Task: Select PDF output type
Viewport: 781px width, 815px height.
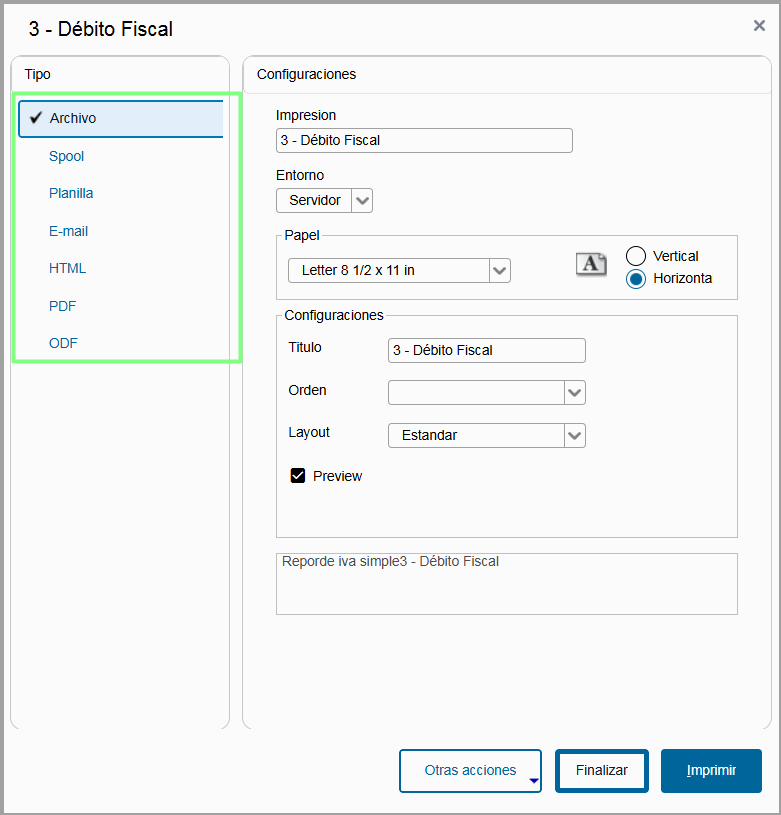Action: [63, 306]
